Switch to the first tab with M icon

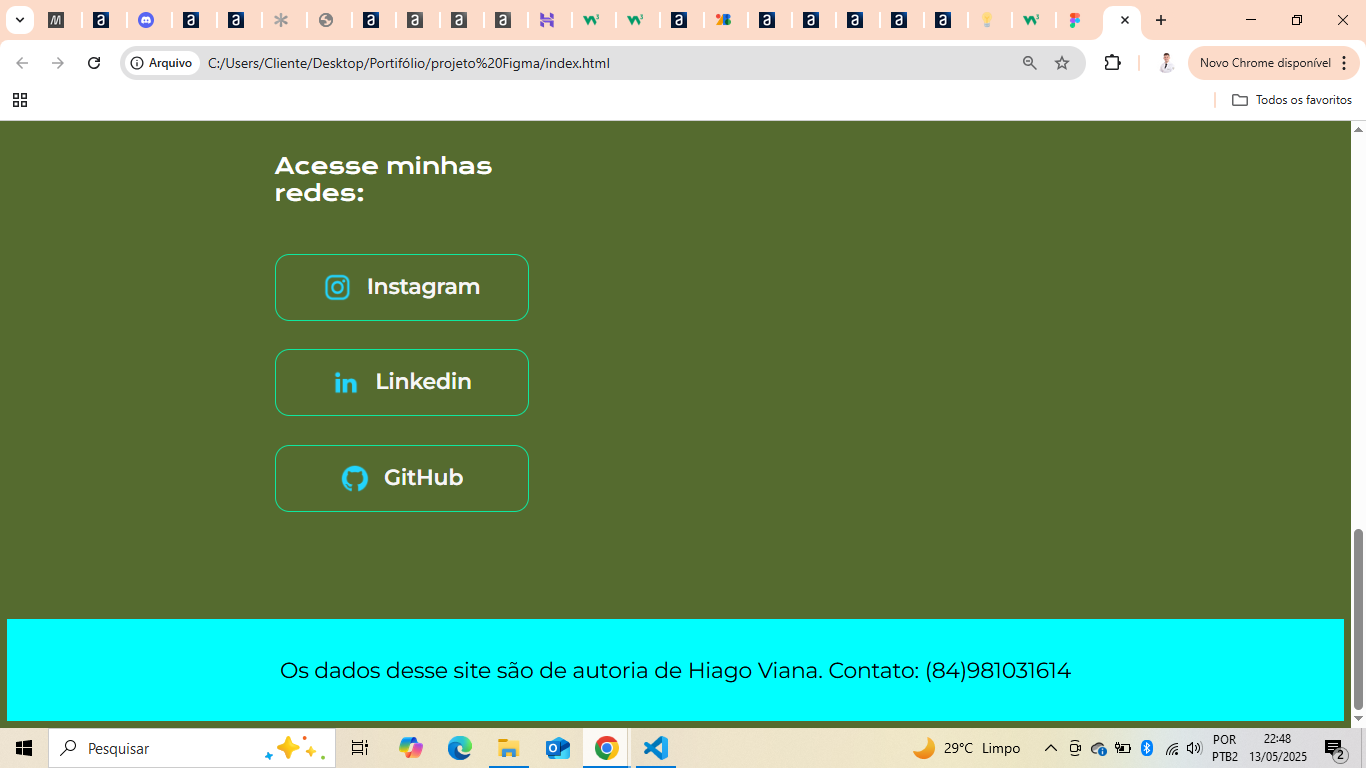57,20
